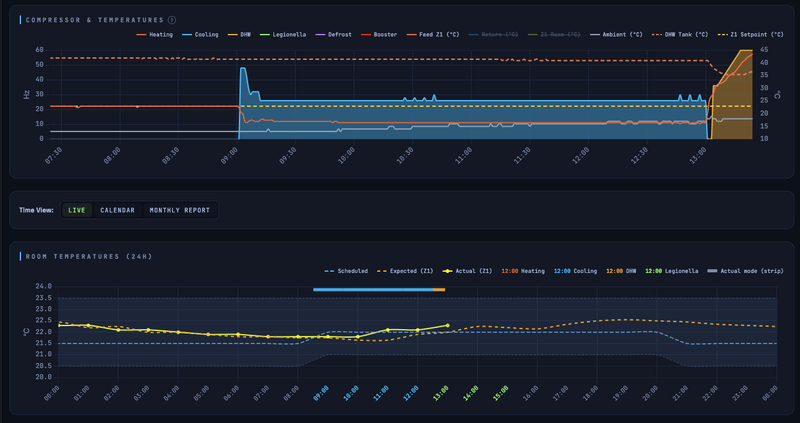Switch to the CALENDAR time view
This screenshot has height=423, width=800.
click(117, 210)
